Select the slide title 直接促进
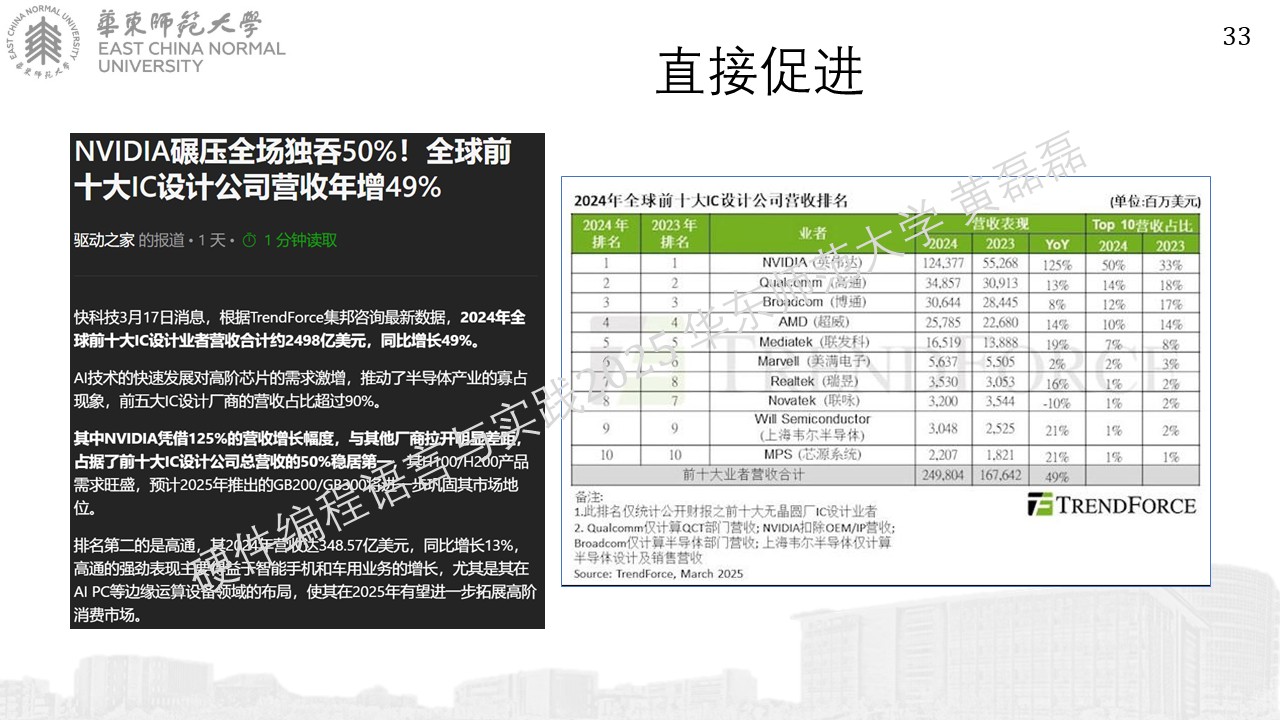Viewport: 1280px width, 720px height. coord(759,73)
